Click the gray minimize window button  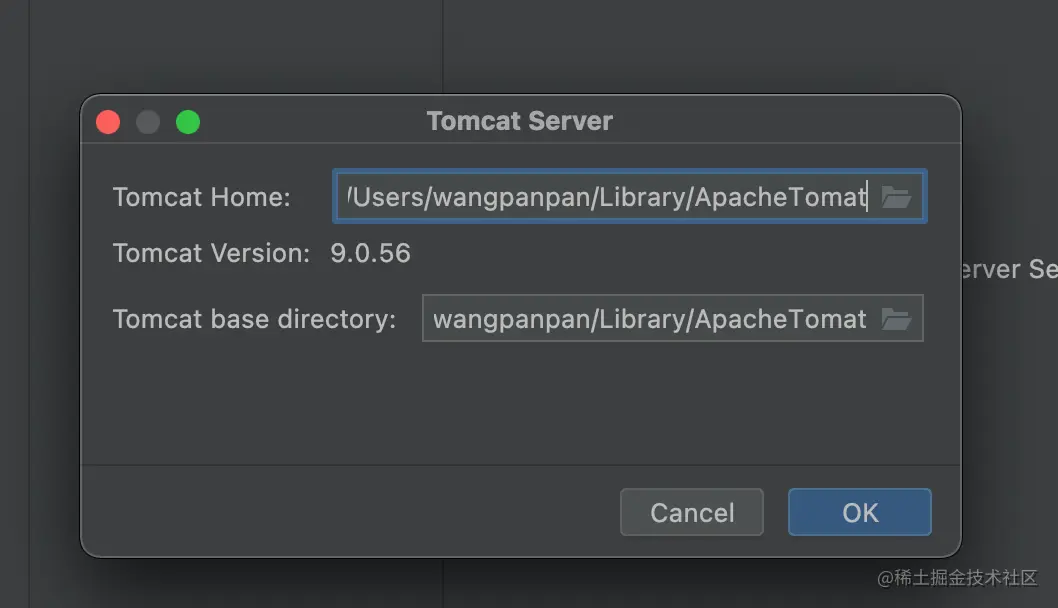click(x=148, y=122)
